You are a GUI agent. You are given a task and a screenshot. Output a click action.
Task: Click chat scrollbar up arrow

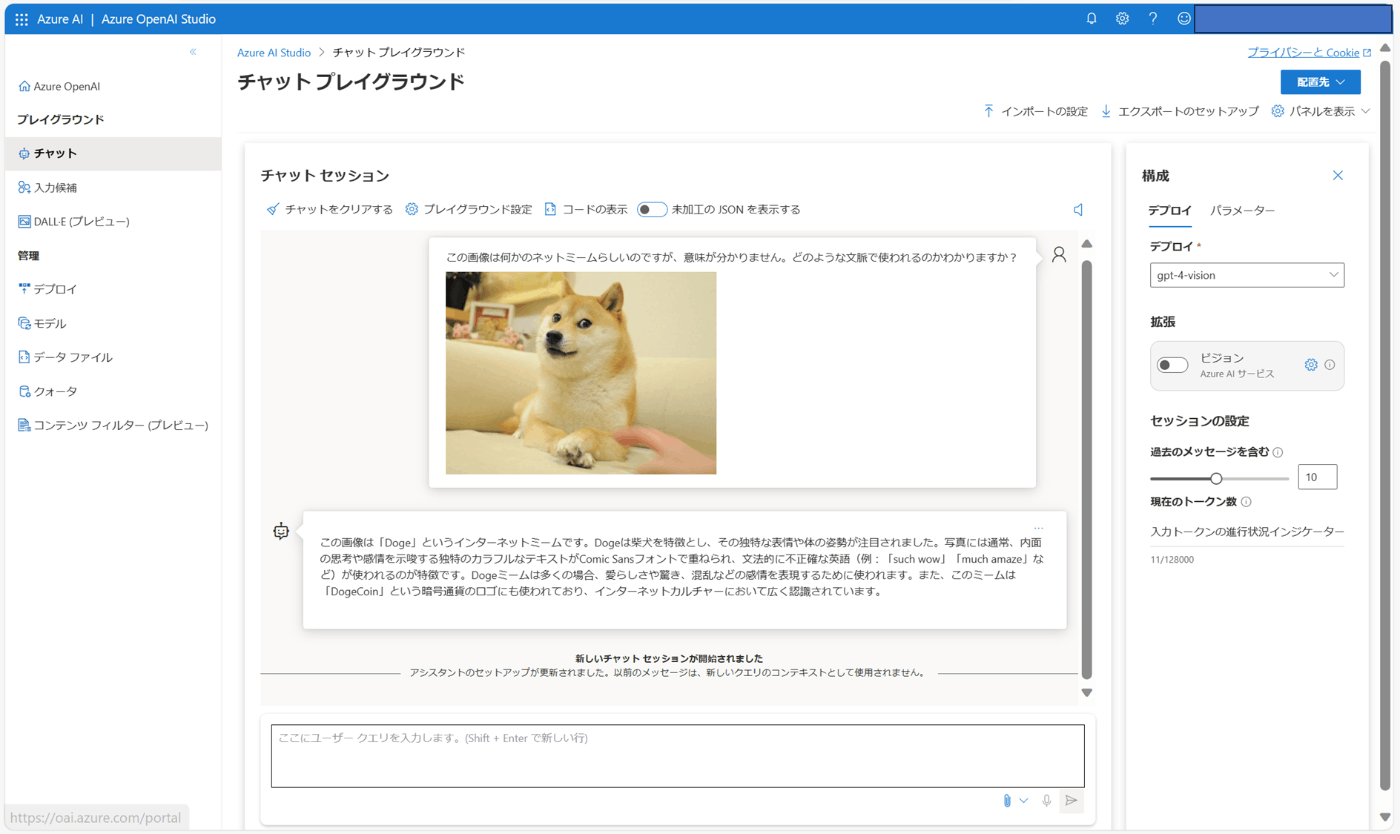click(x=1087, y=243)
